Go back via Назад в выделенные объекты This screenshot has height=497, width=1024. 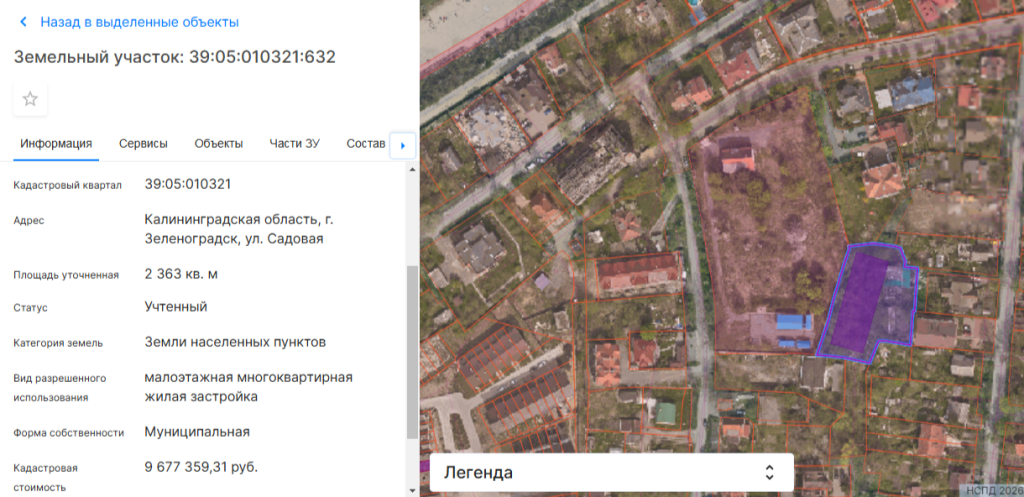[x=139, y=22]
